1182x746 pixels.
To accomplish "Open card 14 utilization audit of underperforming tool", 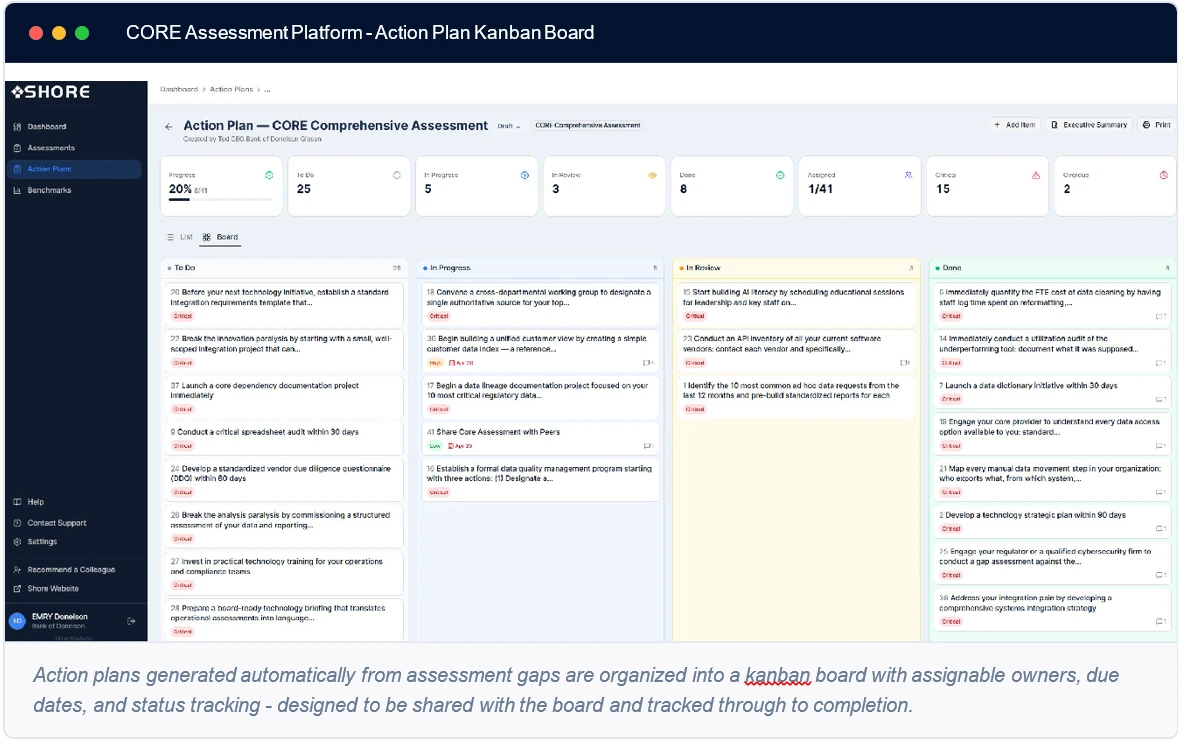I will tap(1052, 350).
